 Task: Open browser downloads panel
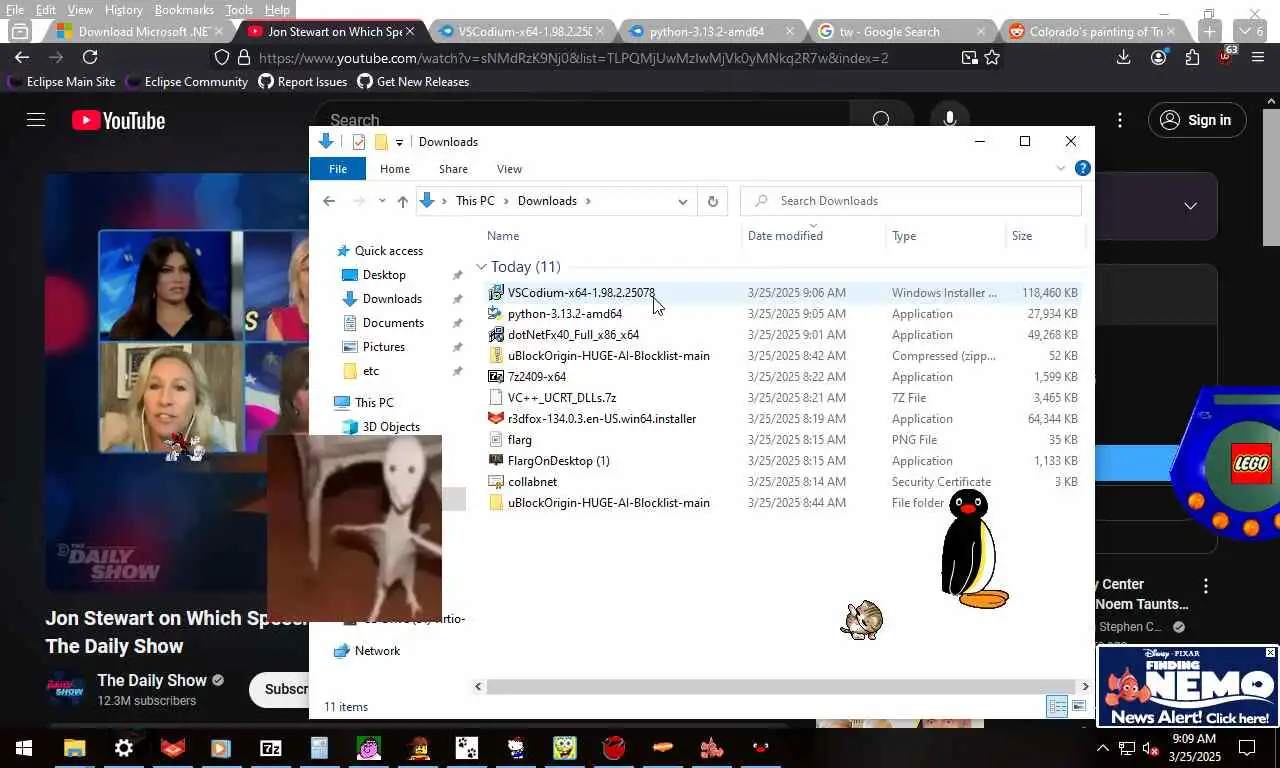point(1124,58)
